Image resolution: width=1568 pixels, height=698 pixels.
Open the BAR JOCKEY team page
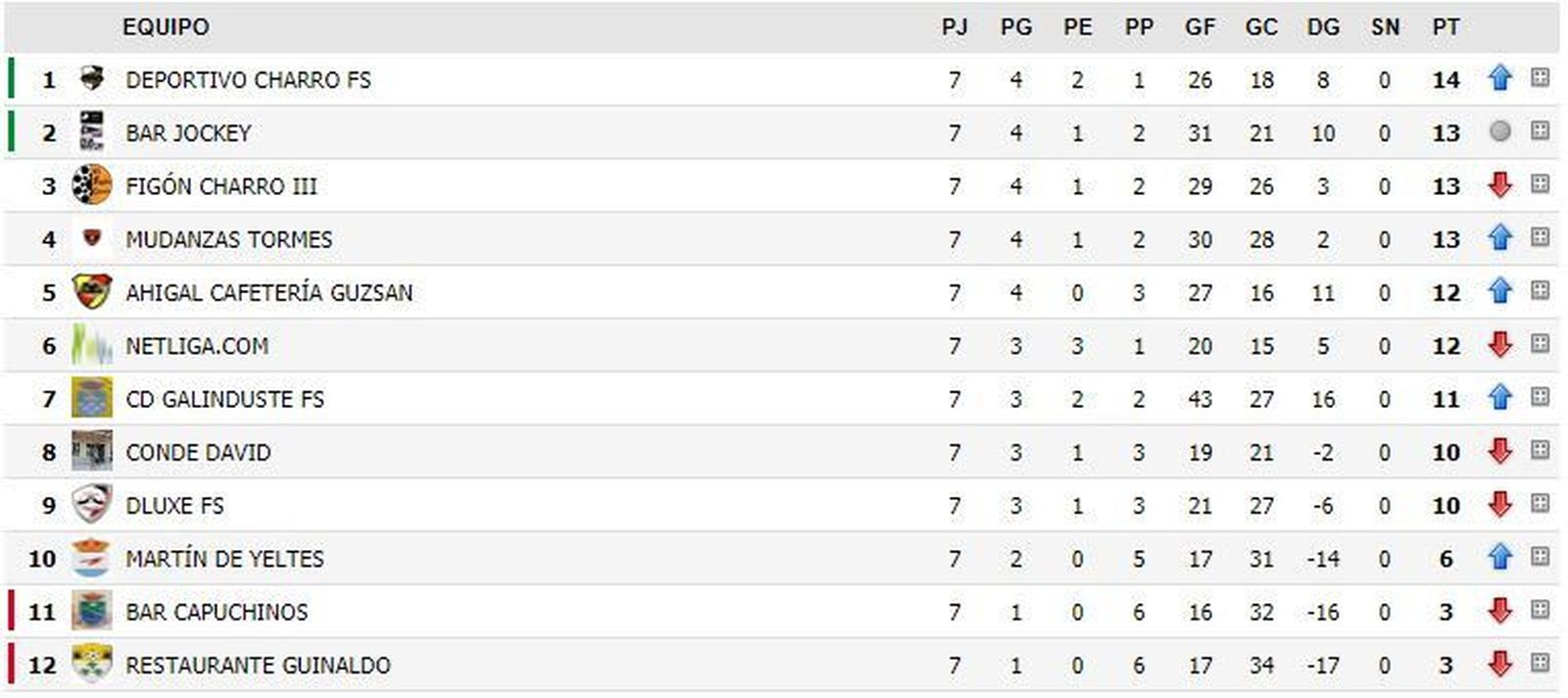[x=188, y=133]
